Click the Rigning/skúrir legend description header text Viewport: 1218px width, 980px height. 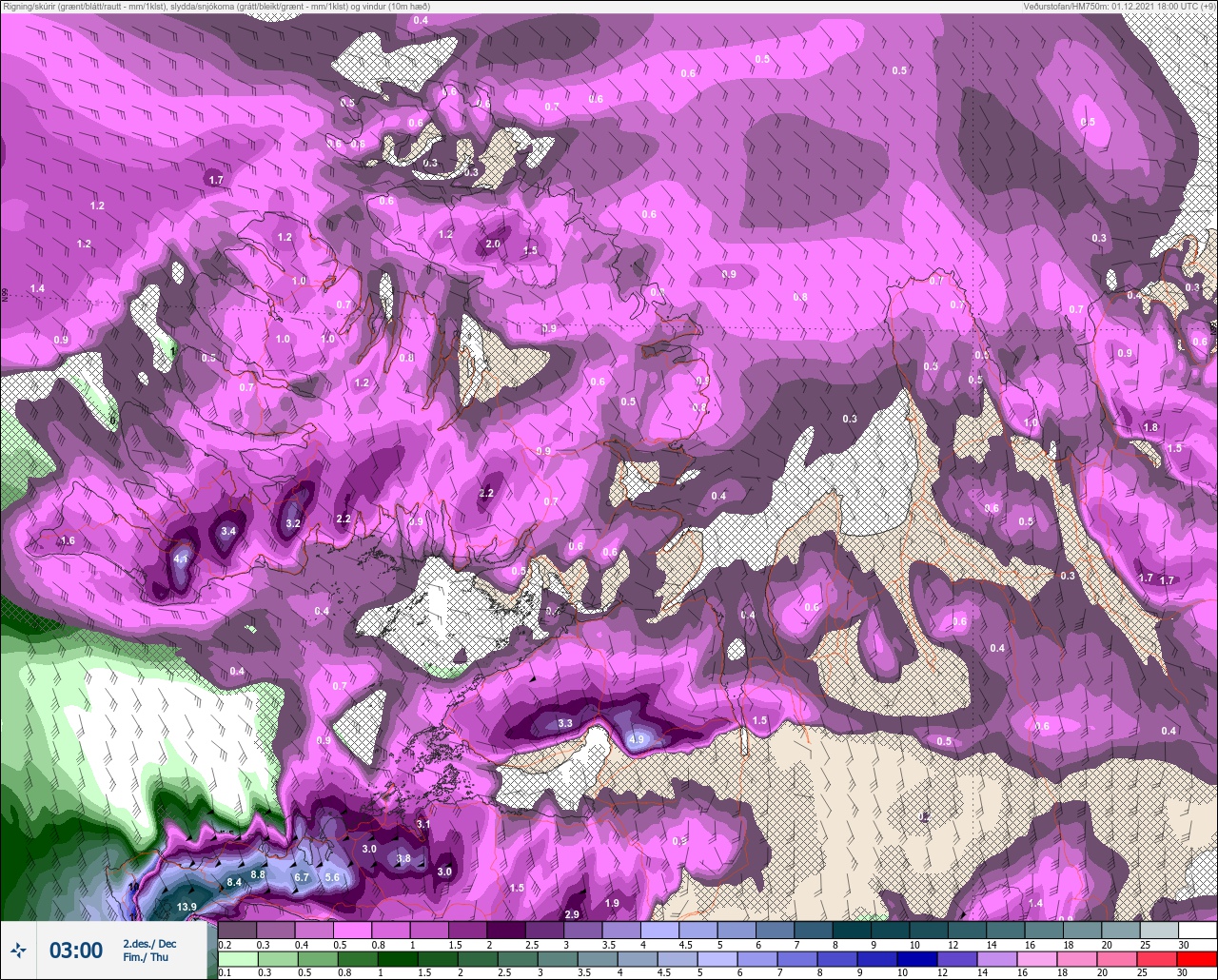point(215,6)
